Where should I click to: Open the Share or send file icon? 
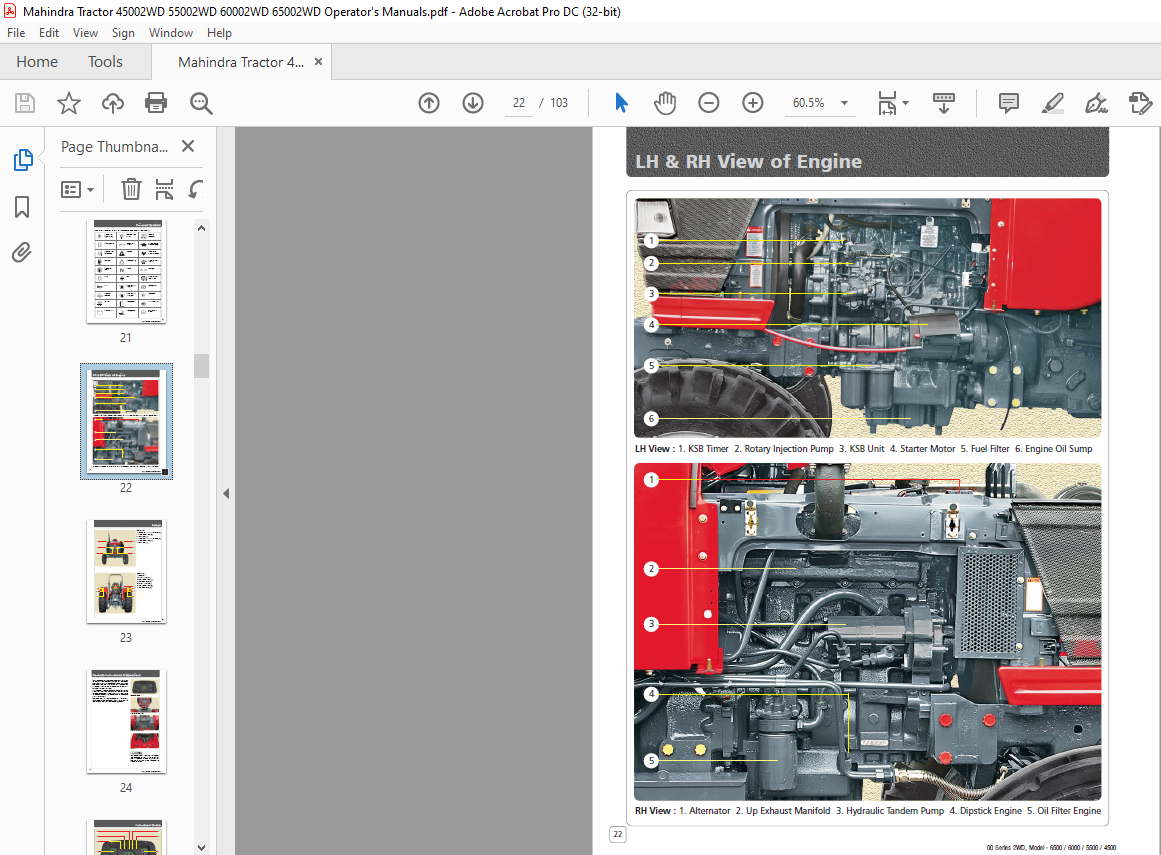click(1140, 103)
